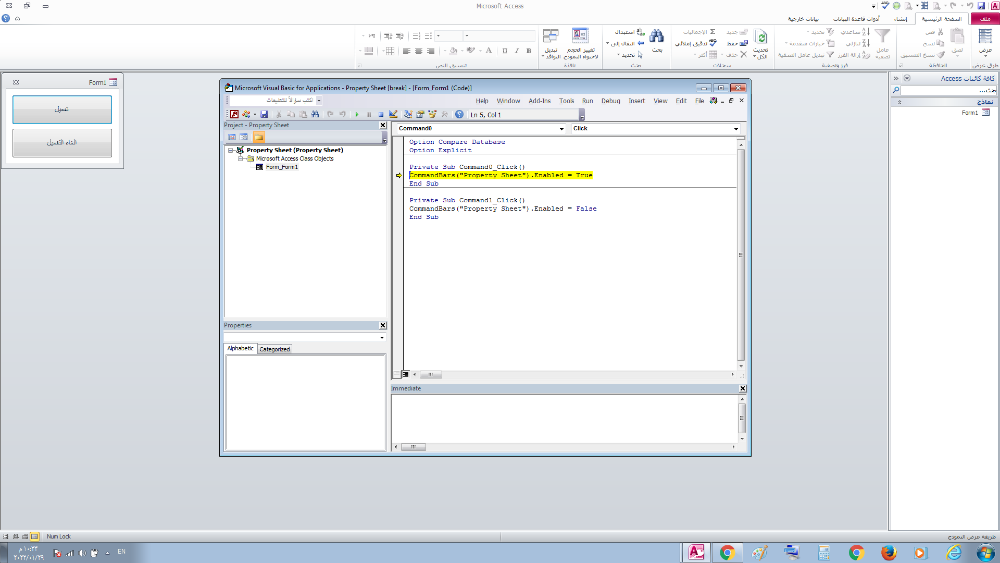Open the Command0 object dropdown
The image size is (1000, 563).
click(x=561, y=129)
